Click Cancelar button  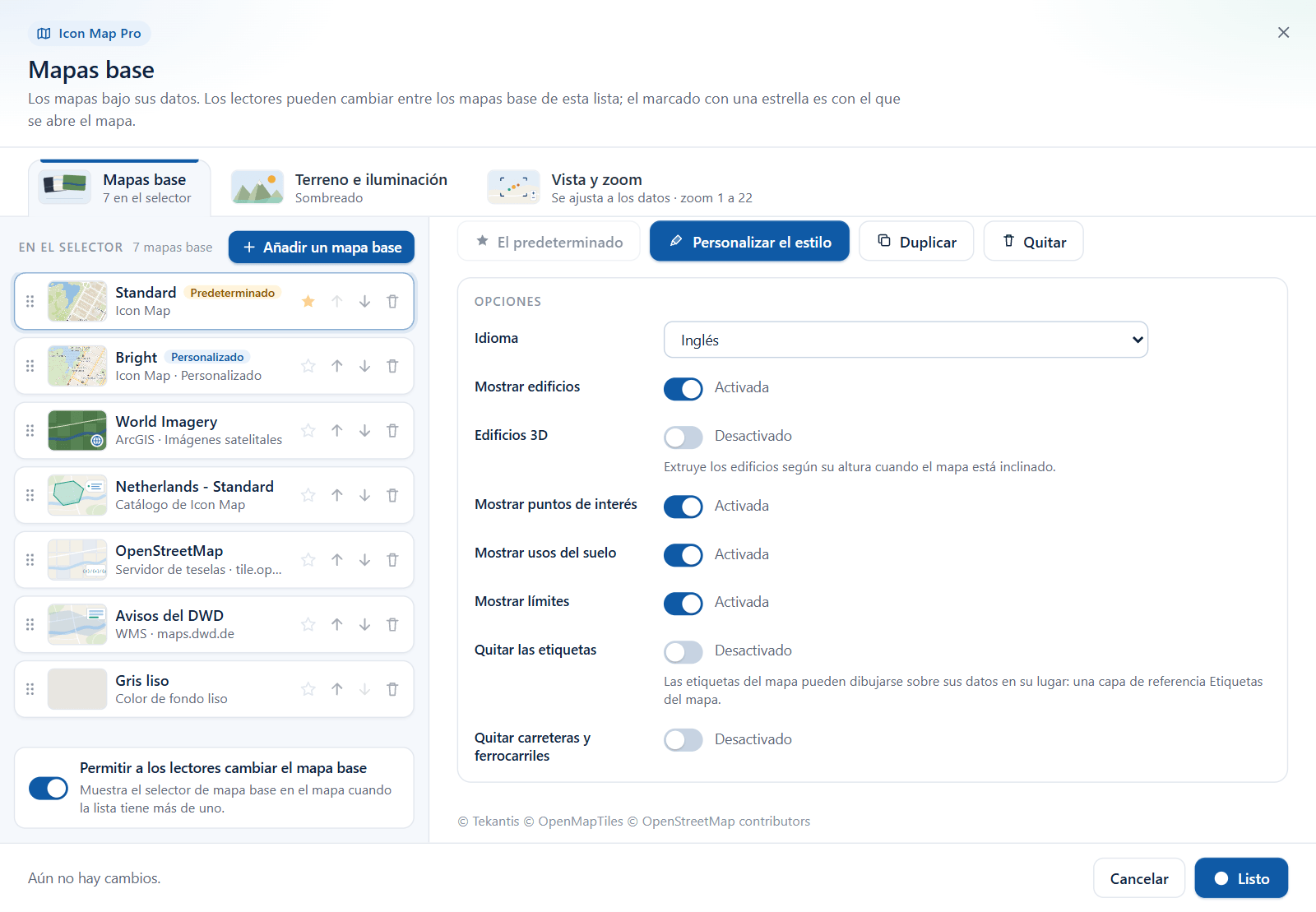point(1139,878)
